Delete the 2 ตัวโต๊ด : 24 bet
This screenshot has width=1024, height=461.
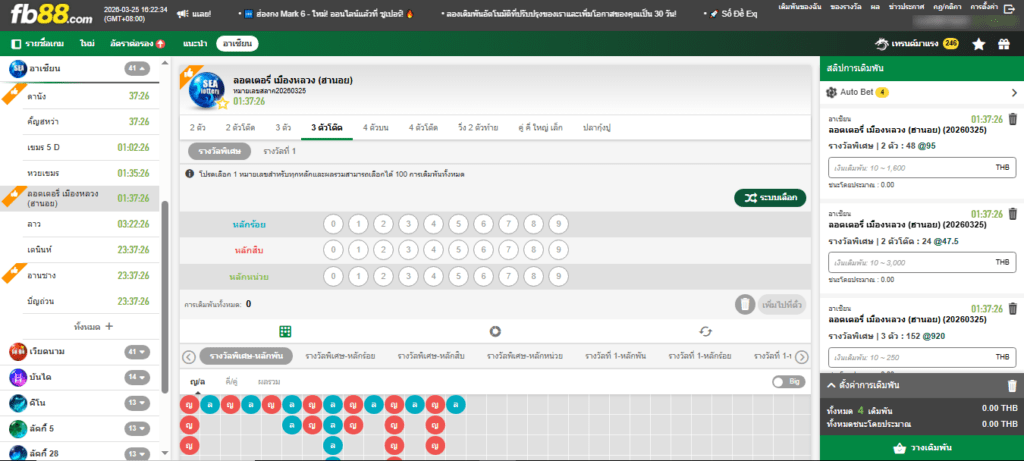(x=1013, y=214)
